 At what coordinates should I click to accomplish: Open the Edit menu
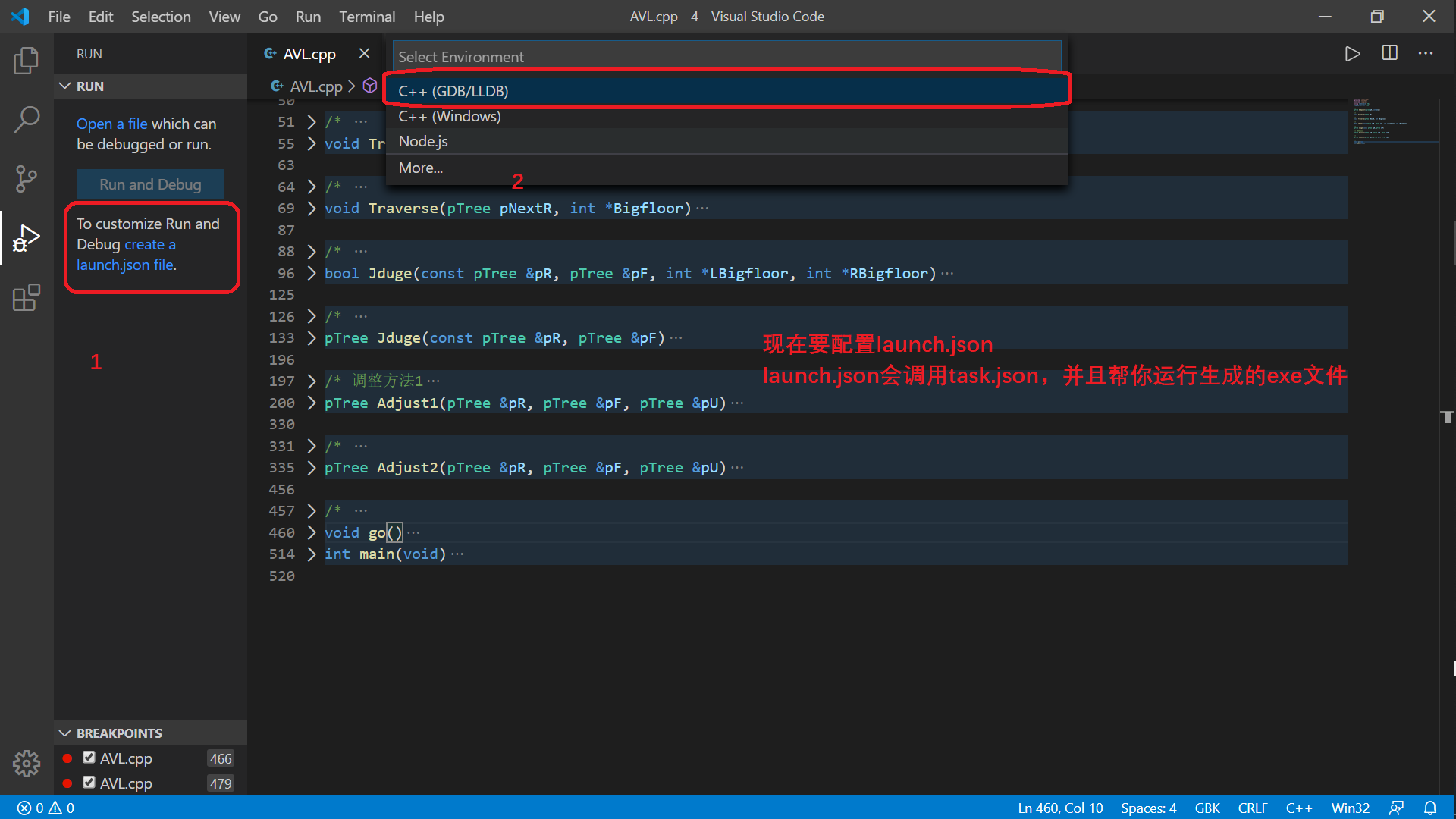(100, 16)
